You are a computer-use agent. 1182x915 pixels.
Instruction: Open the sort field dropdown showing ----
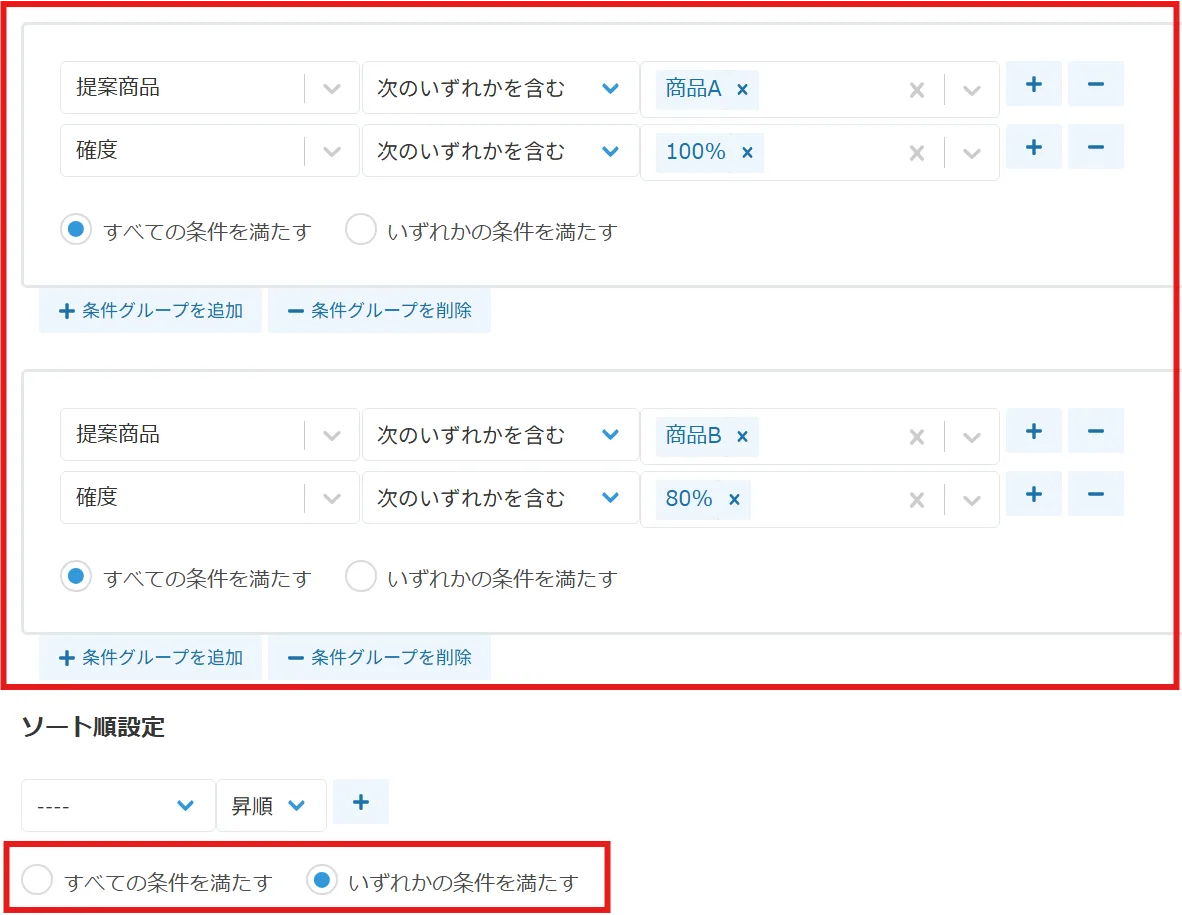[x=118, y=805]
